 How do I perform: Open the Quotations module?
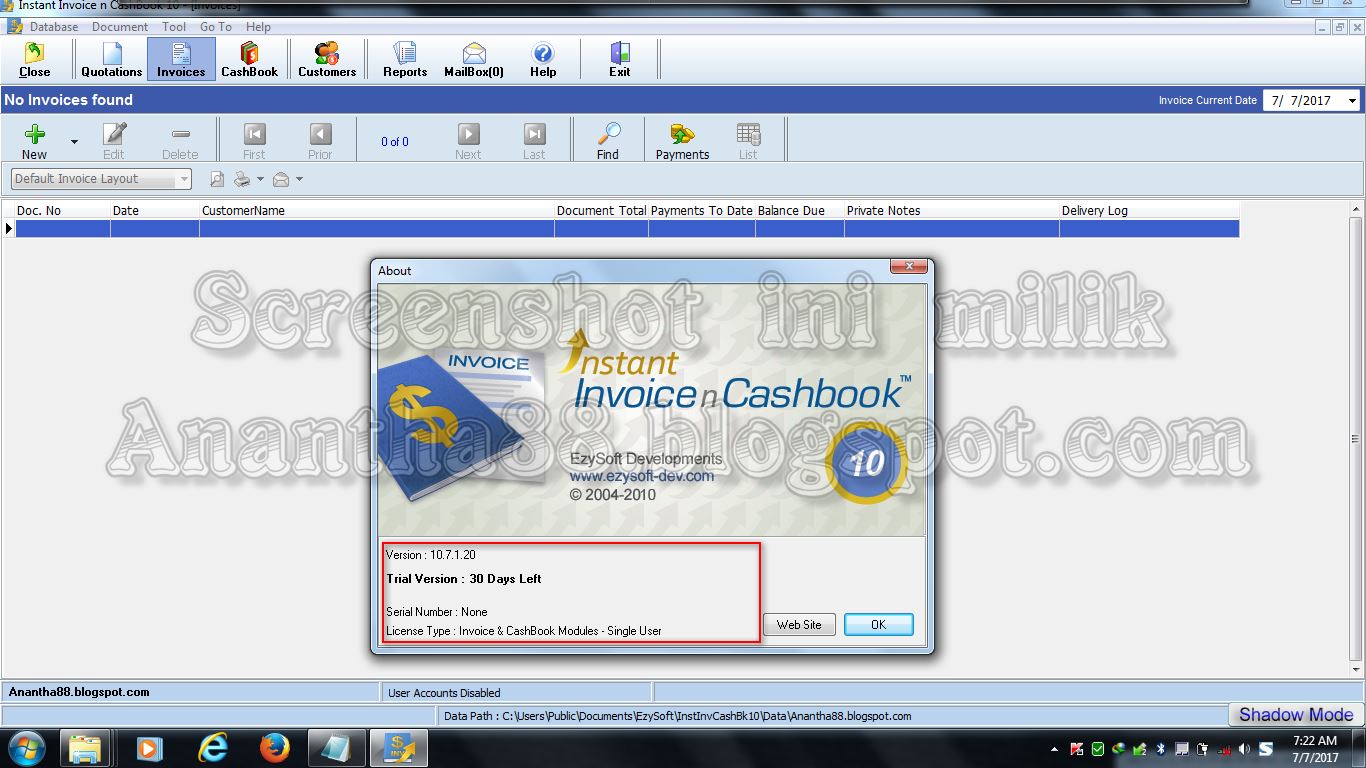(111, 59)
